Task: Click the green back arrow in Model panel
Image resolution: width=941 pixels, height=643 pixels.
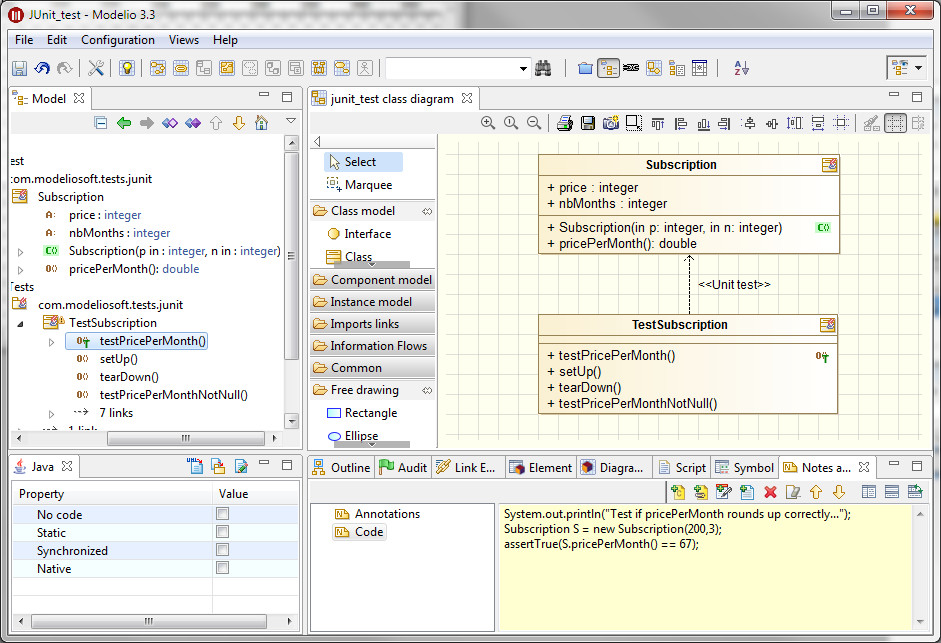Action: (x=124, y=123)
